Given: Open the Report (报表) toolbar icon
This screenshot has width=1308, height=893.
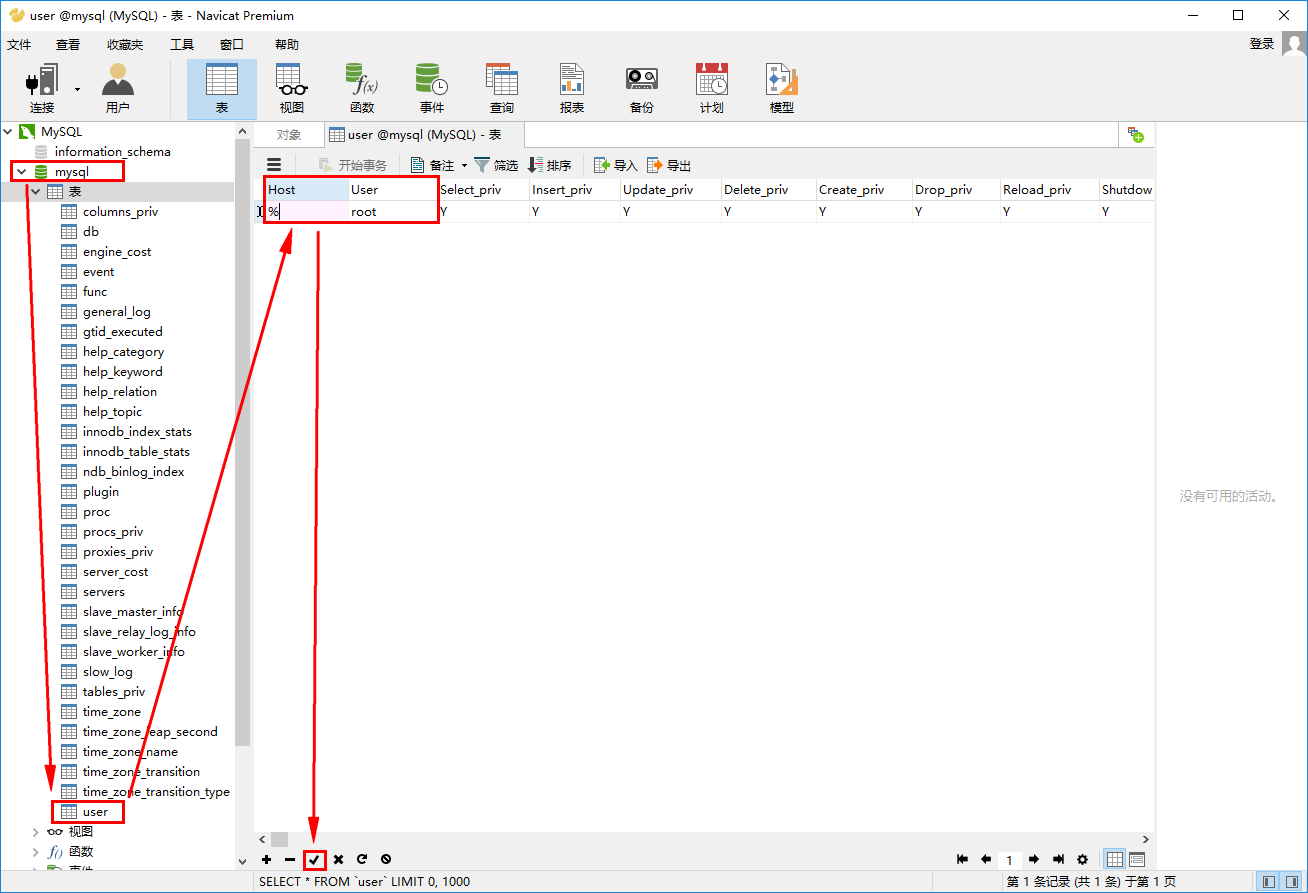Looking at the screenshot, I should [x=572, y=89].
